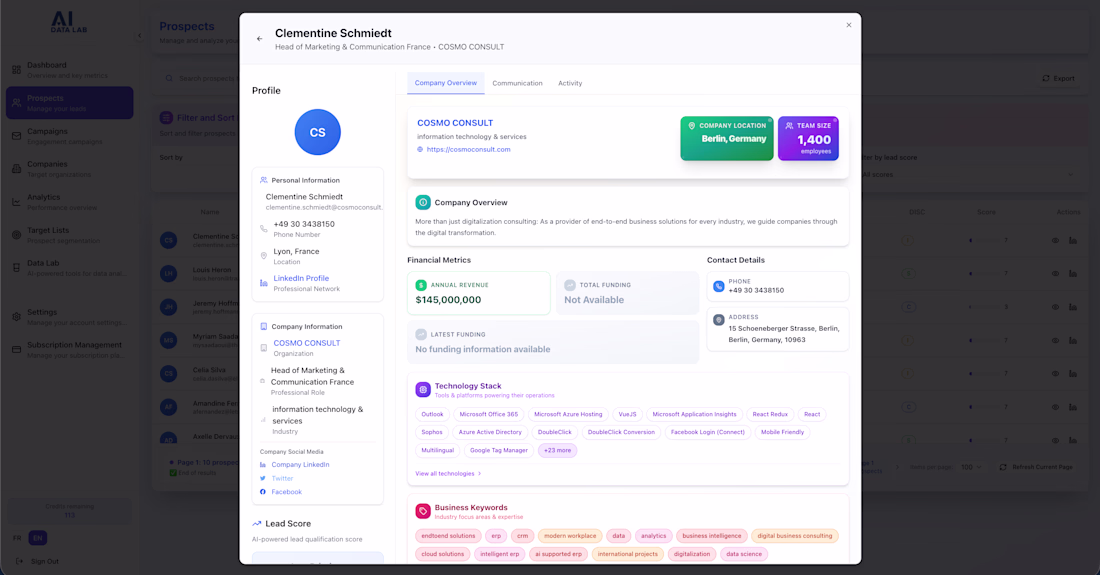This screenshot has width=1100, height=575.
Task: Open Analytics in the background sidebar
Action: [x=69, y=202]
